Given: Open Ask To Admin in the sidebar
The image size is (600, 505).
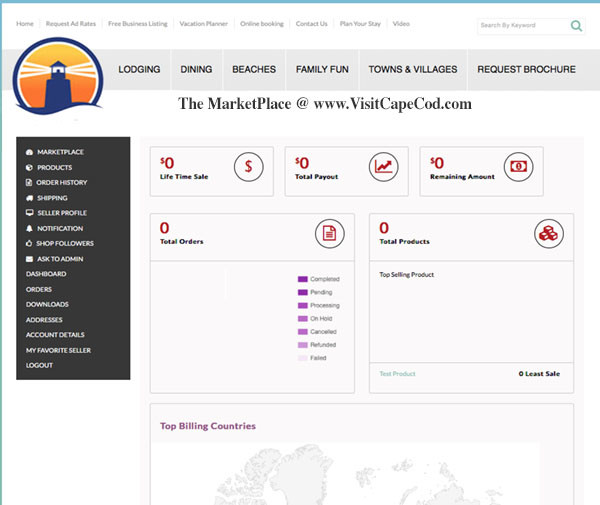Looking at the screenshot, I should [x=60, y=259].
